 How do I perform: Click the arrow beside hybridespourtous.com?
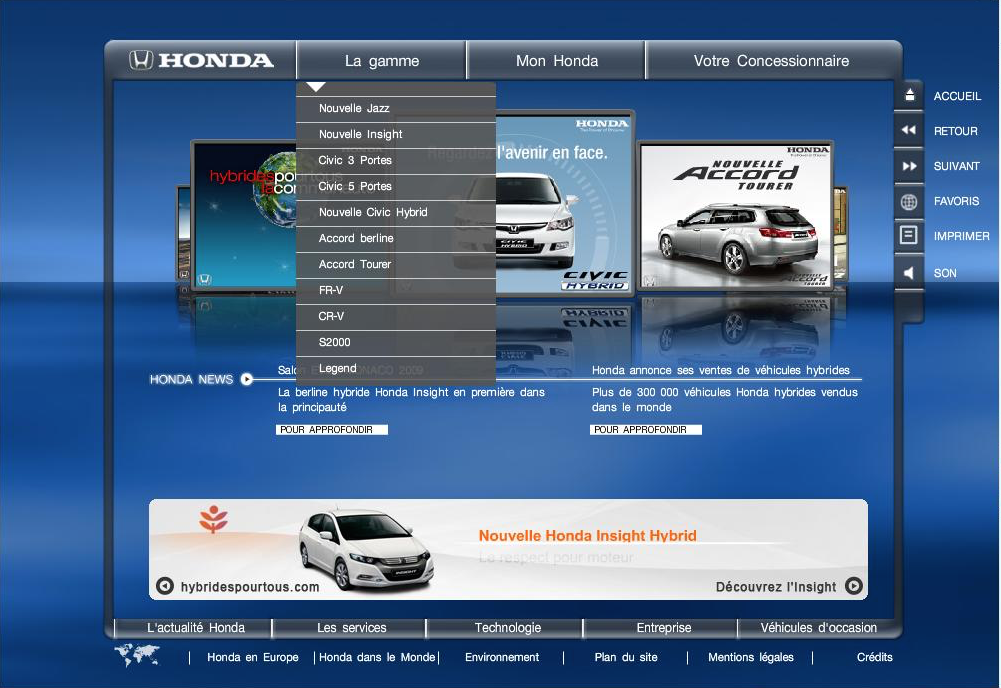pos(165,586)
